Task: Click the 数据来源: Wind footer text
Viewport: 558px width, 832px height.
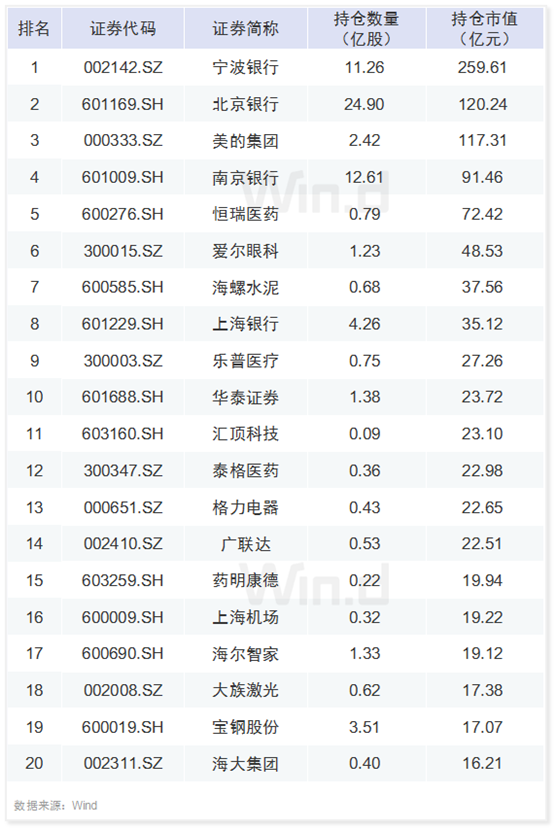Action: [56, 805]
